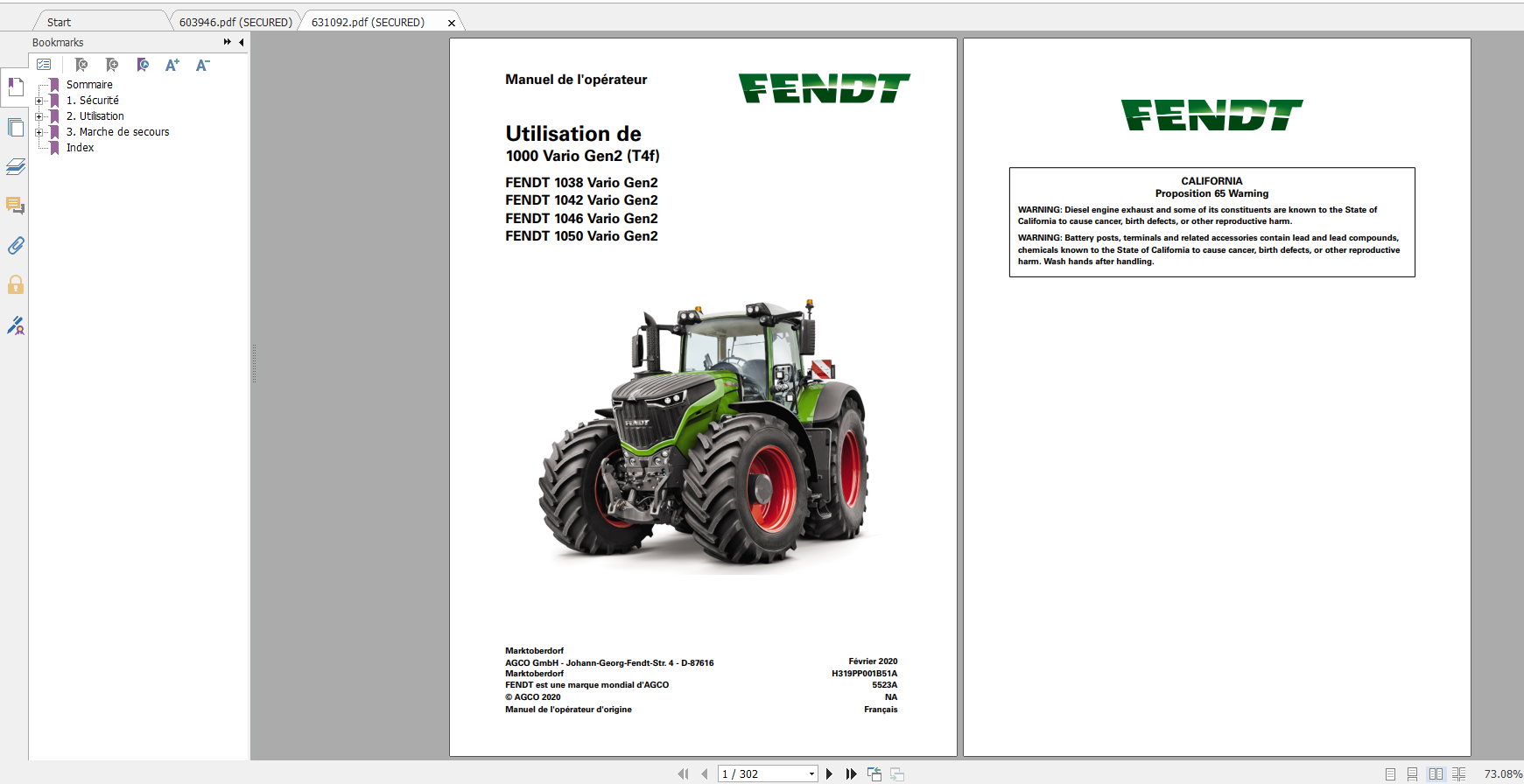This screenshot has height=784, width=1524.
Task: Switch to continuous facing view mode
Action: pyautogui.click(x=1458, y=774)
